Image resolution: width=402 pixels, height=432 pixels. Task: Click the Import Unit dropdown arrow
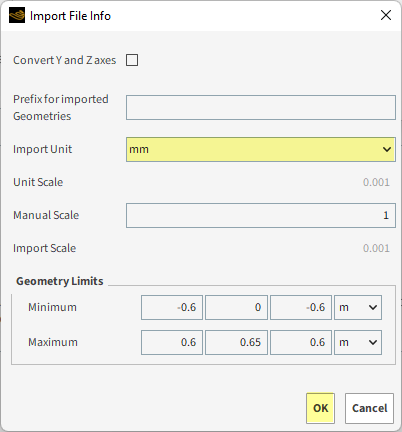coord(387,149)
